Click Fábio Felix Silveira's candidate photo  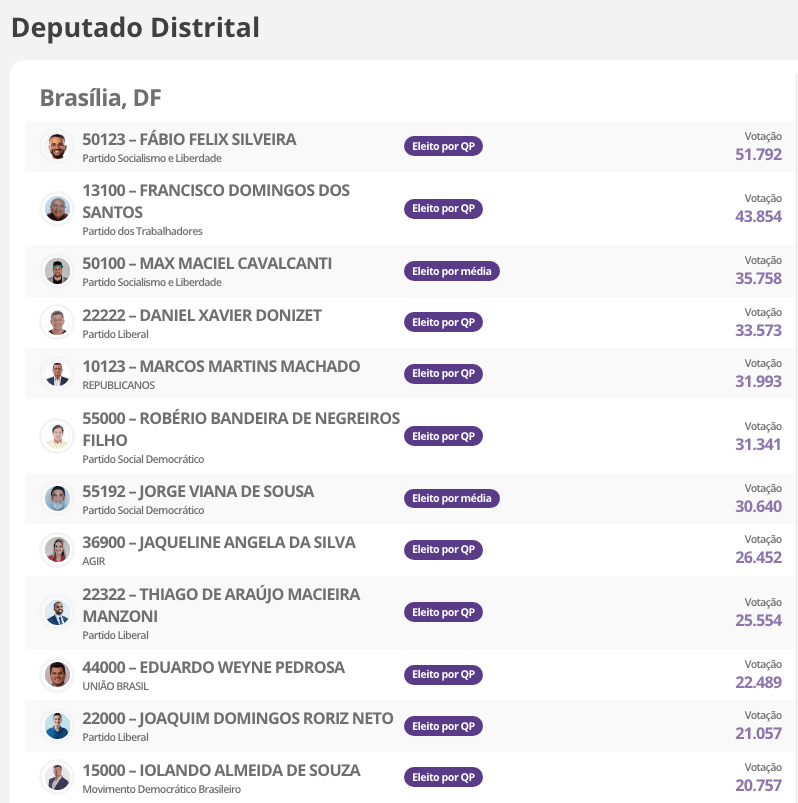click(x=57, y=147)
